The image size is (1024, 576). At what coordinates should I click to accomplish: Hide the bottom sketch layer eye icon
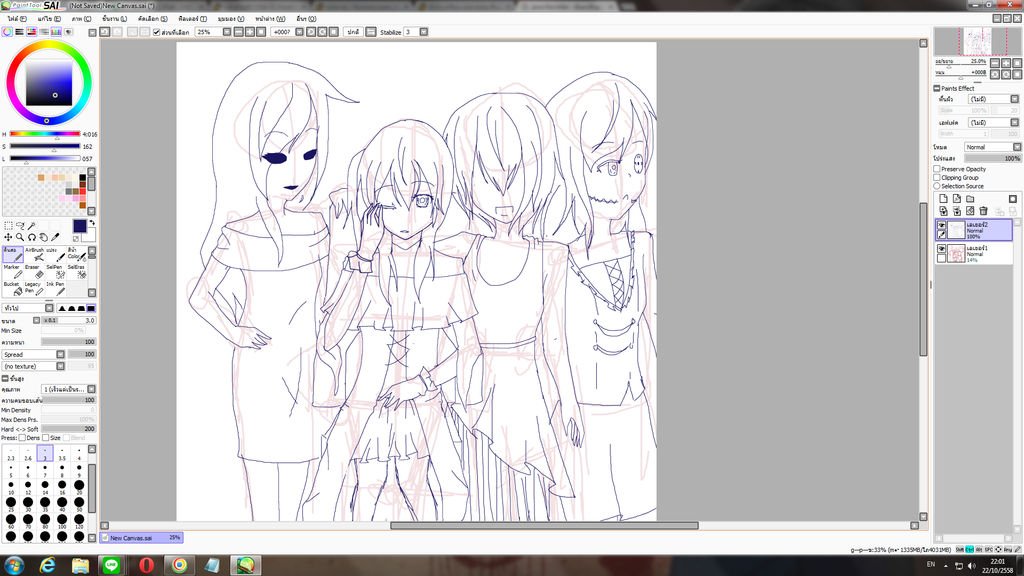tap(942, 249)
